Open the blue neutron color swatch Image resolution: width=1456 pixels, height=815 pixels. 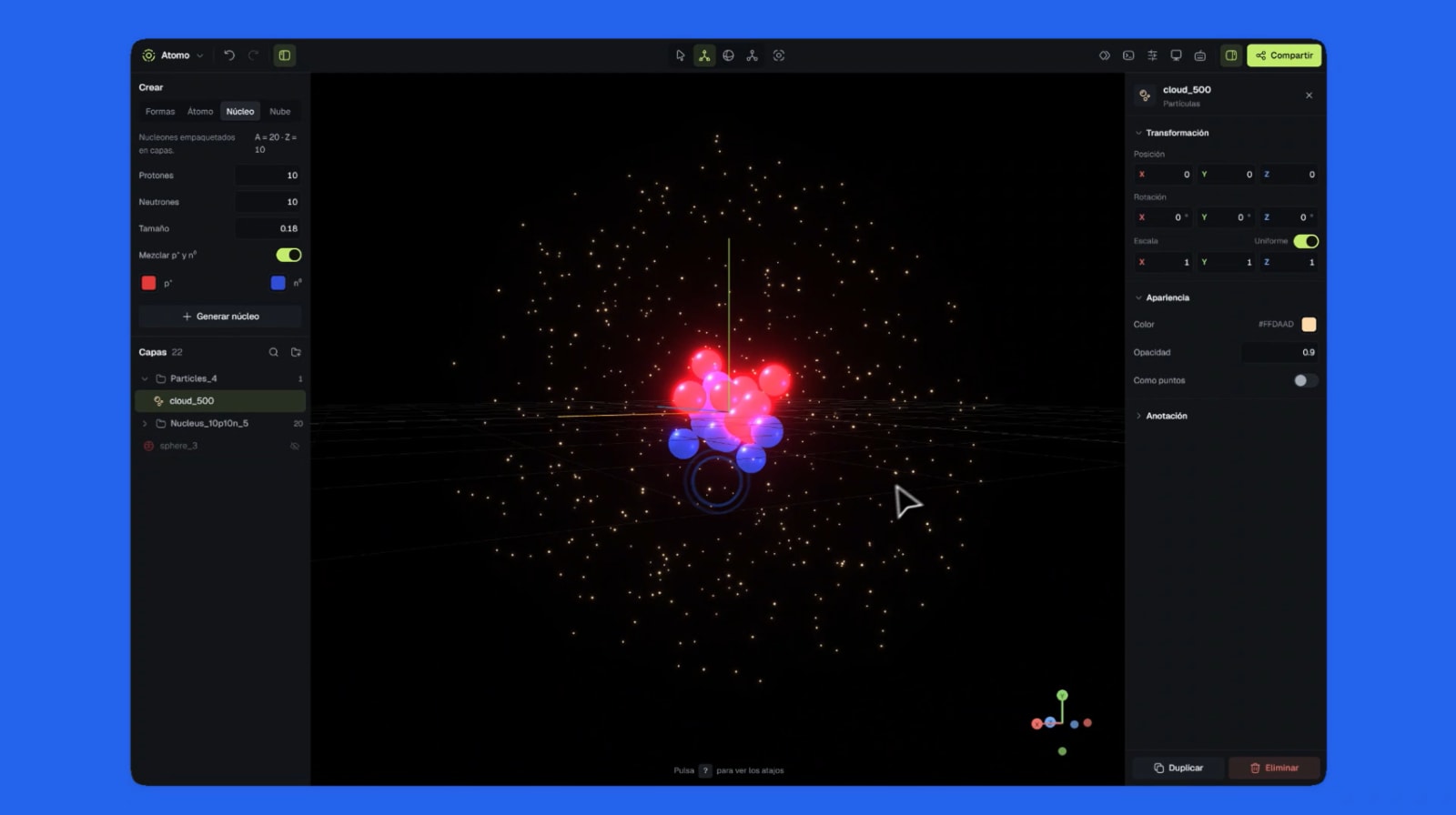[278, 283]
